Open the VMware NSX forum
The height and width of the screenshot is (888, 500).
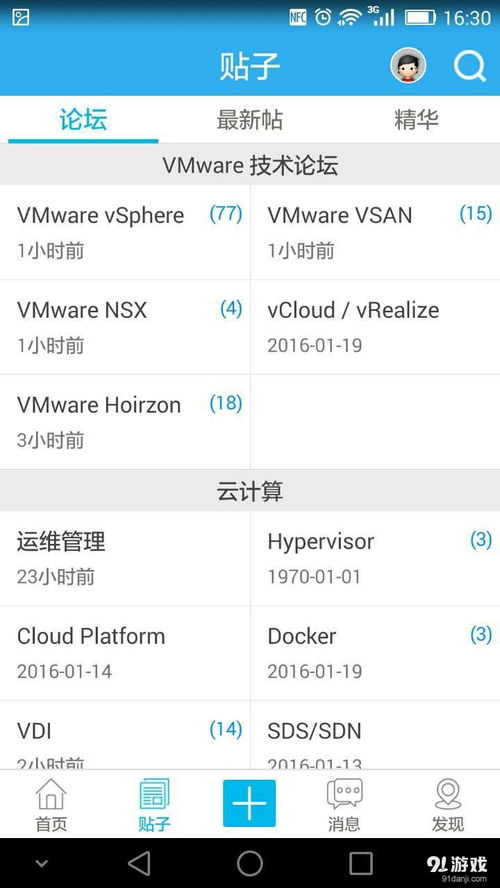click(x=125, y=327)
